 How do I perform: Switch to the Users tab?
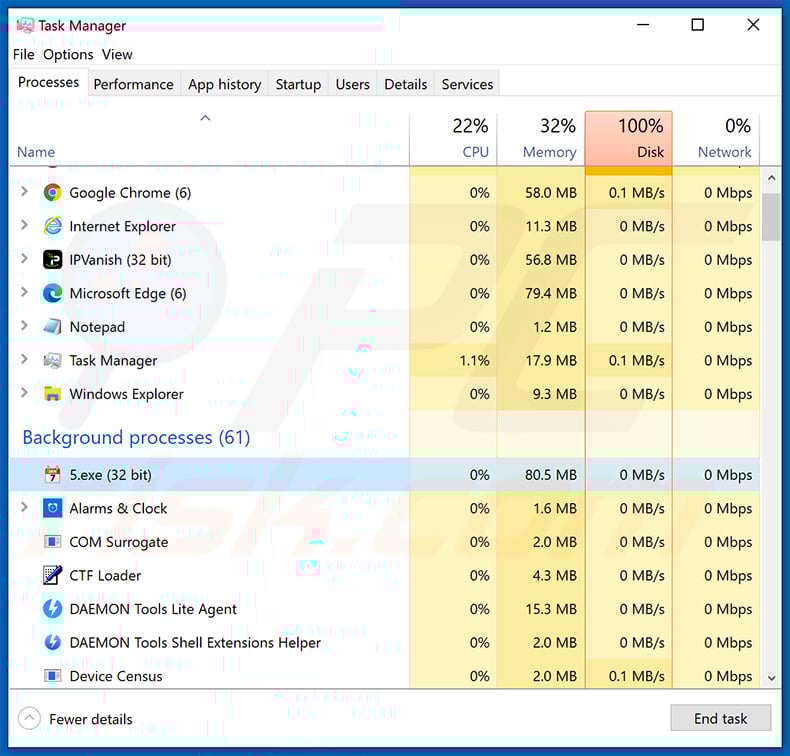tap(353, 84)
